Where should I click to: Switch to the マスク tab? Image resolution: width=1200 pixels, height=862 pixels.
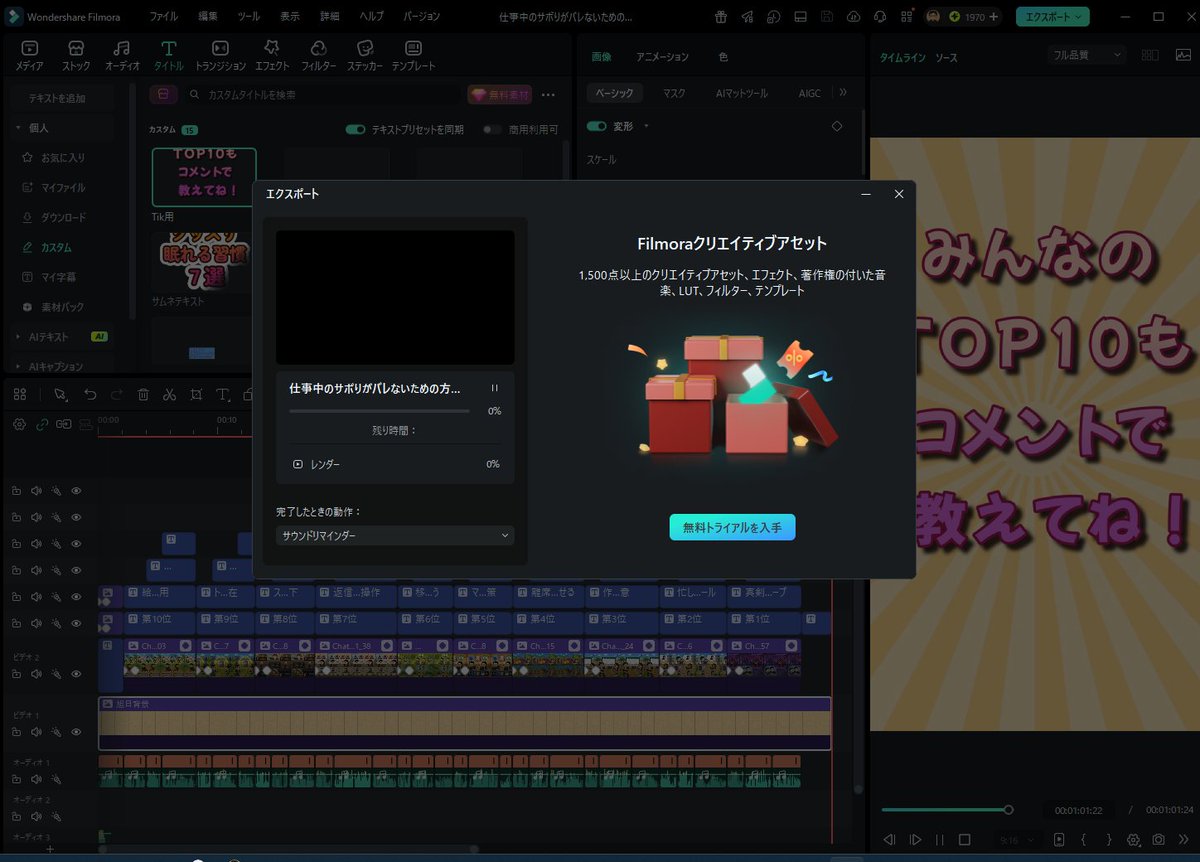point(674,93)
